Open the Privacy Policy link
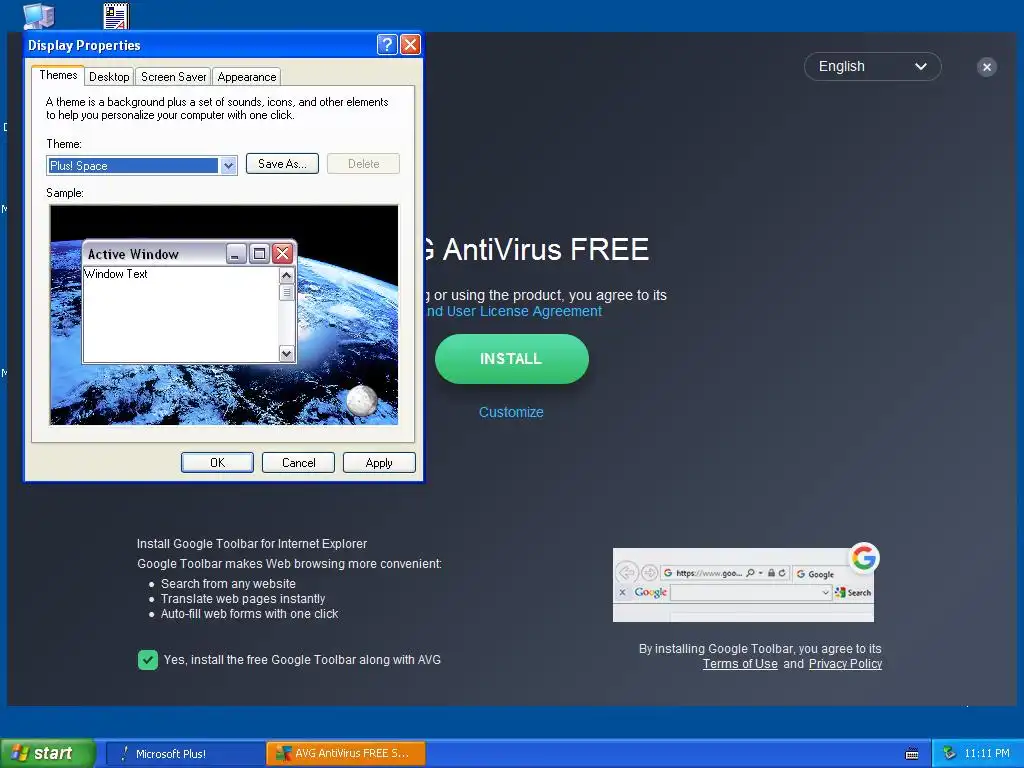The width and height of the screenshot is (1024, 768). 845,664
